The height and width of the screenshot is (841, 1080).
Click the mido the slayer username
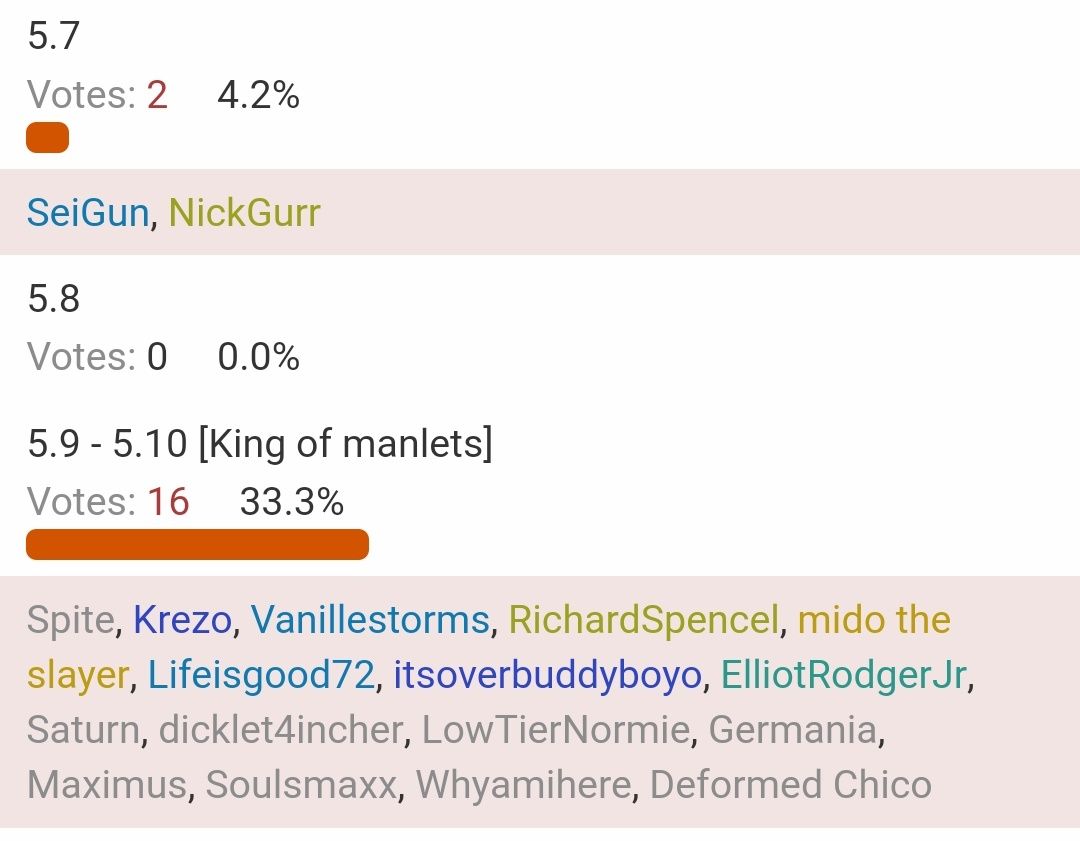(x=874, y=619)
